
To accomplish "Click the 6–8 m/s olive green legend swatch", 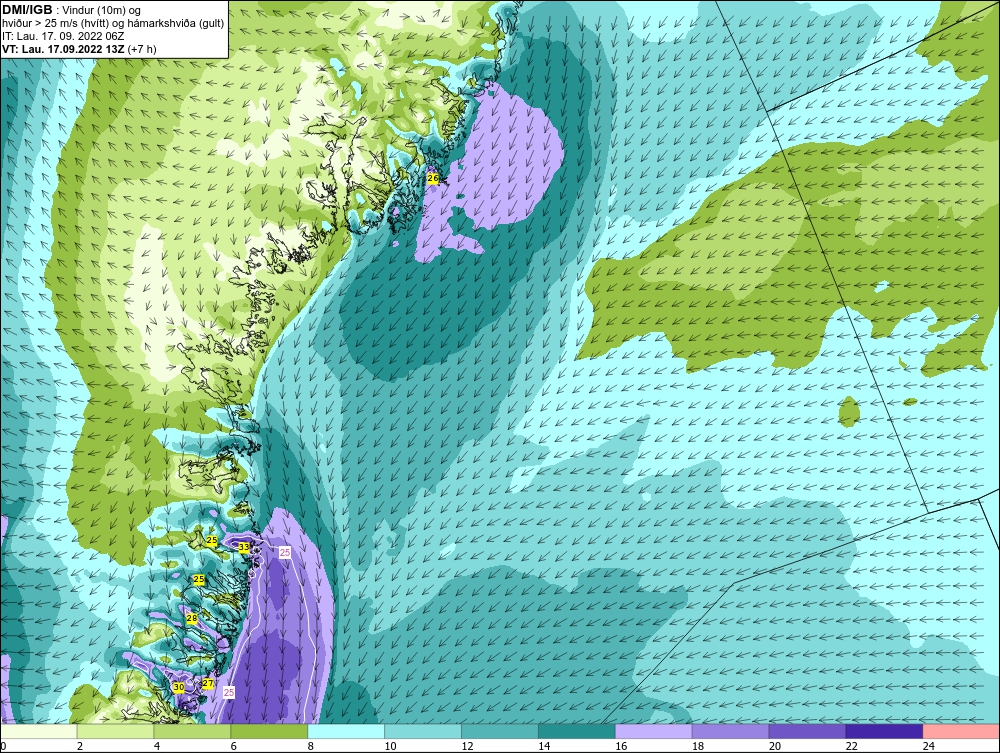I will point(269,731).
